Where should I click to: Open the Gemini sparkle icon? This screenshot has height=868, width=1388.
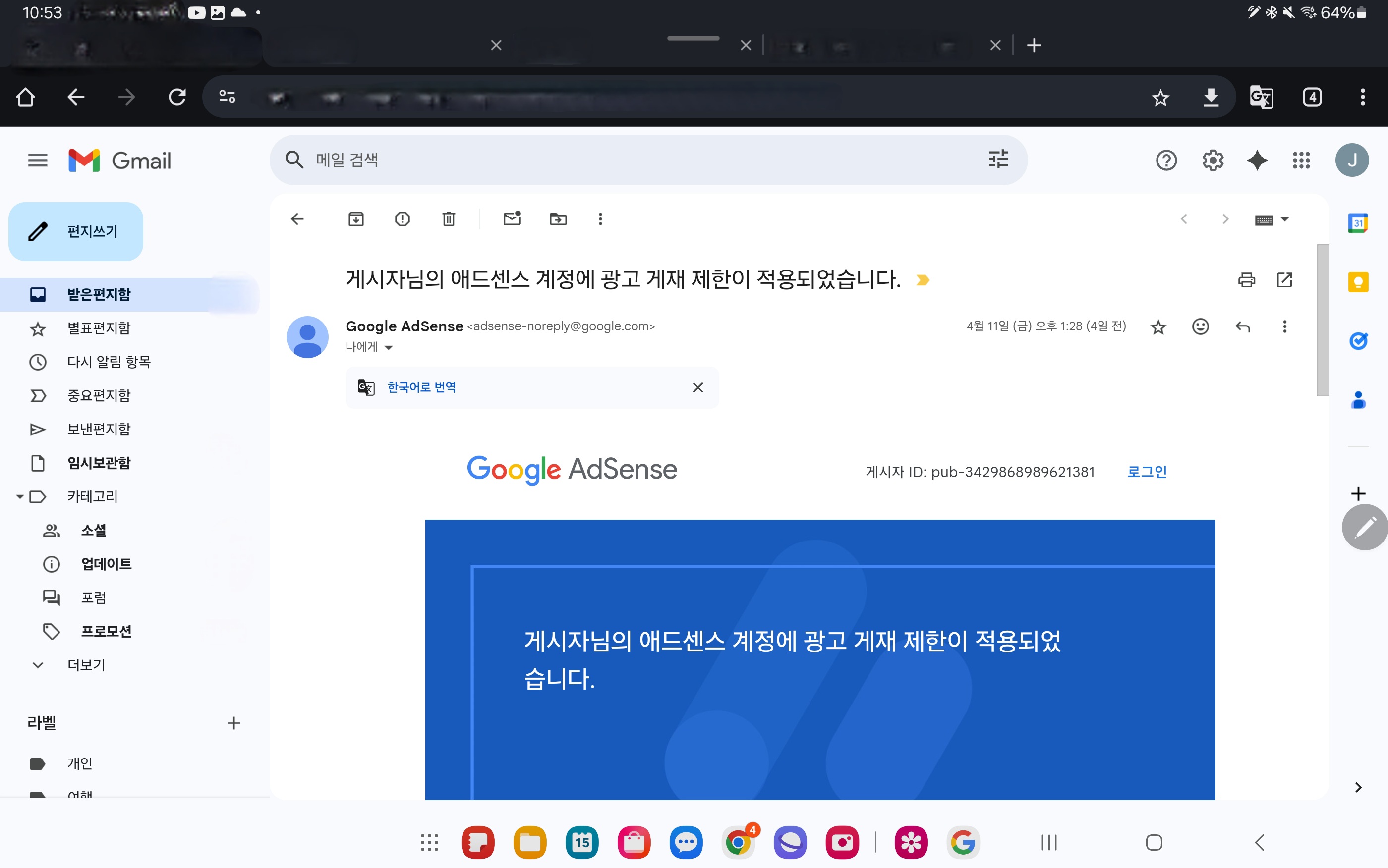tap(1257, 160)
